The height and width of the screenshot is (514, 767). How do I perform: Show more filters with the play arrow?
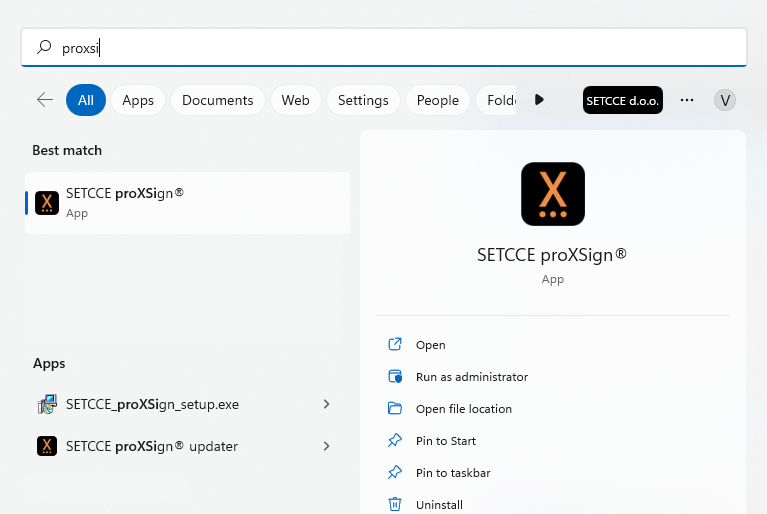539,100
